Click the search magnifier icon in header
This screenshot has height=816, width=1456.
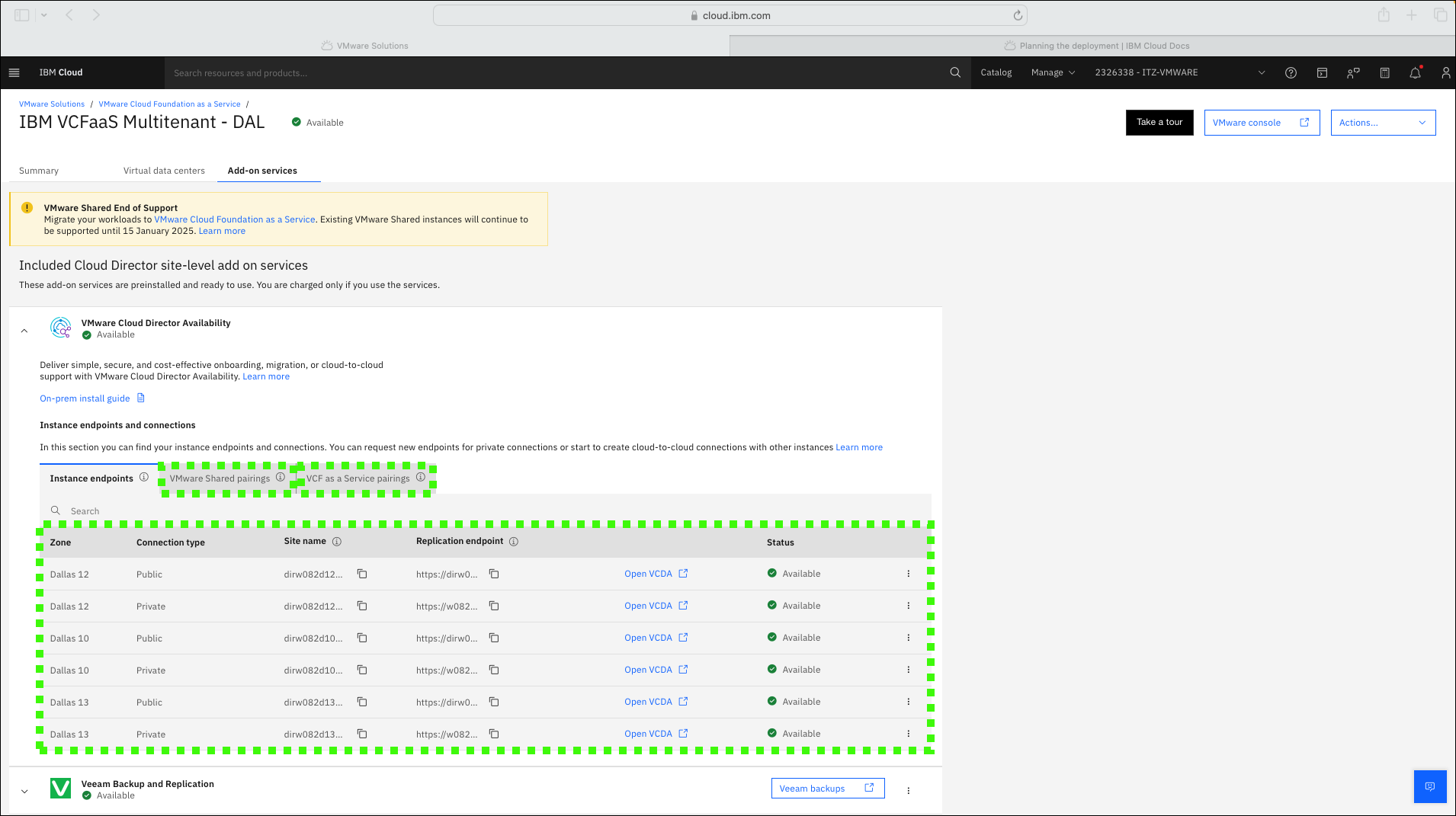point(955,72)
